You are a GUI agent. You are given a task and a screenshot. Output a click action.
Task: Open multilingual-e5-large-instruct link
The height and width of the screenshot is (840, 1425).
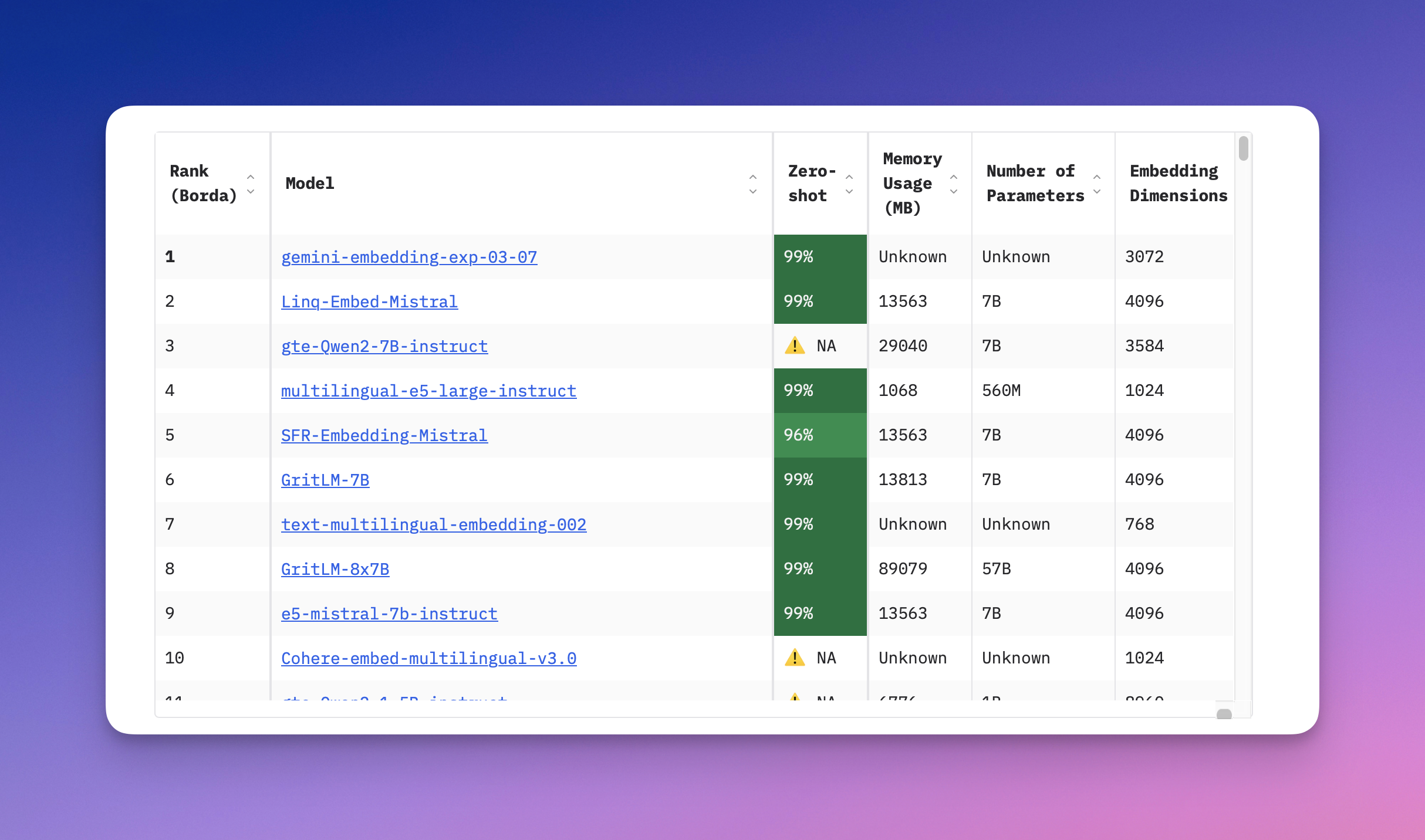[x=428, y=391]
